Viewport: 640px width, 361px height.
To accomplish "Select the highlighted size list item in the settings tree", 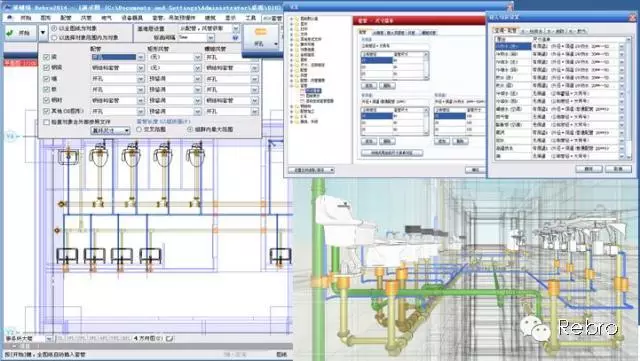I will pos(313,91).
